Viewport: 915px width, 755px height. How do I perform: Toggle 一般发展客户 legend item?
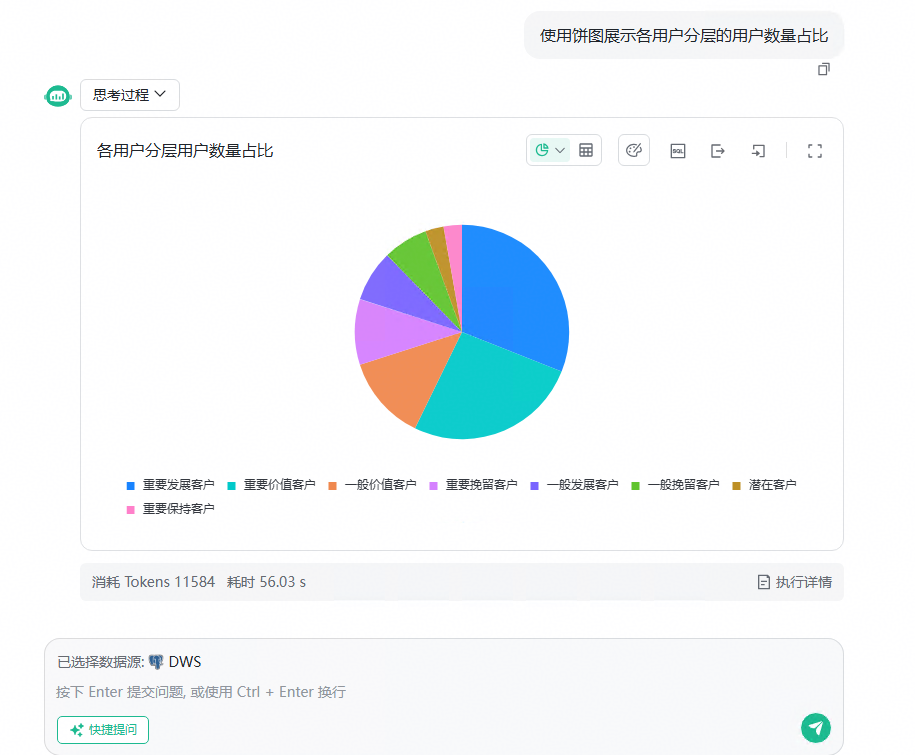coord(574,485)
